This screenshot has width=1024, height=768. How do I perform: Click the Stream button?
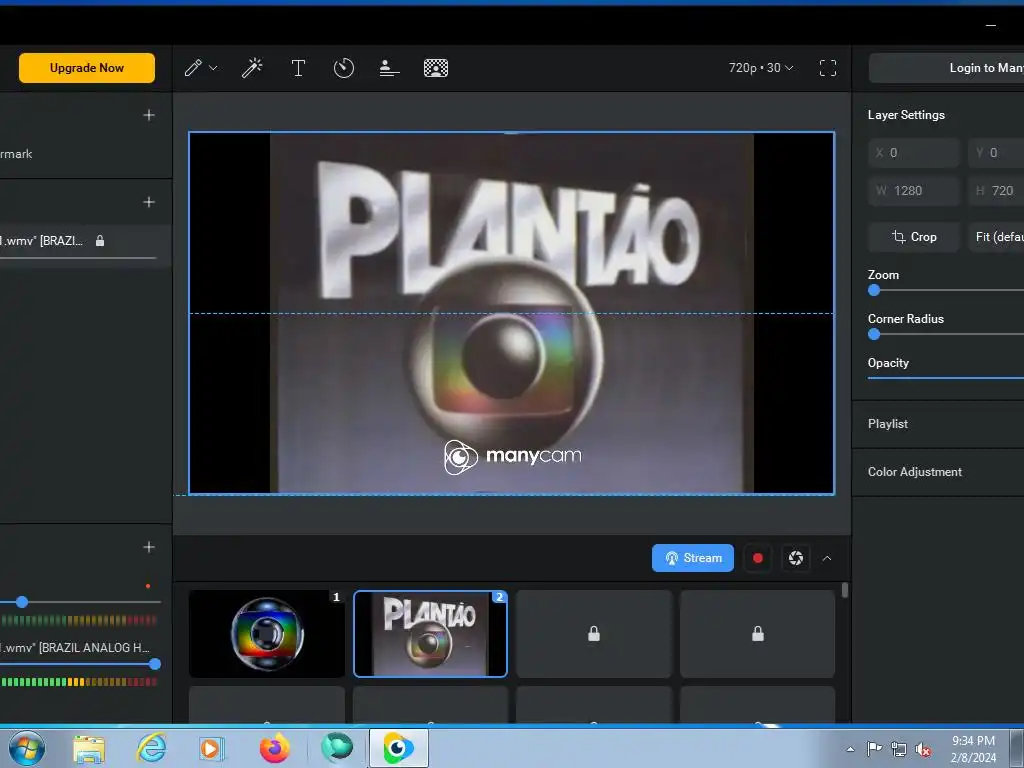coord(693,558)
